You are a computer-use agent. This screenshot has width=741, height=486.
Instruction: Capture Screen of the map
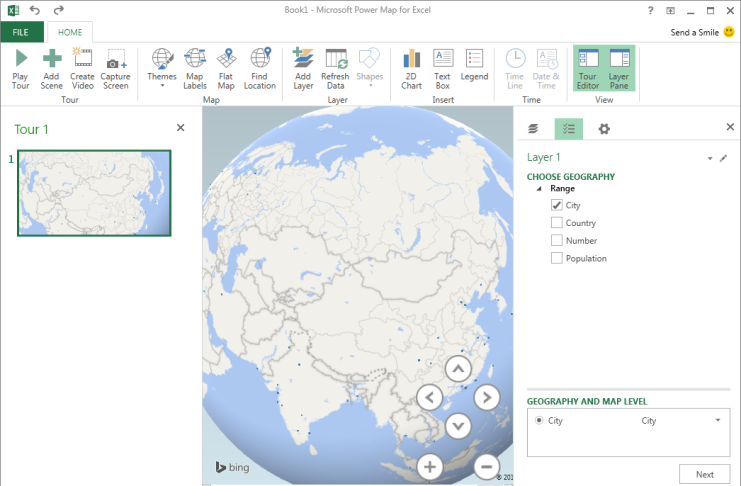(x=115, y=69)
